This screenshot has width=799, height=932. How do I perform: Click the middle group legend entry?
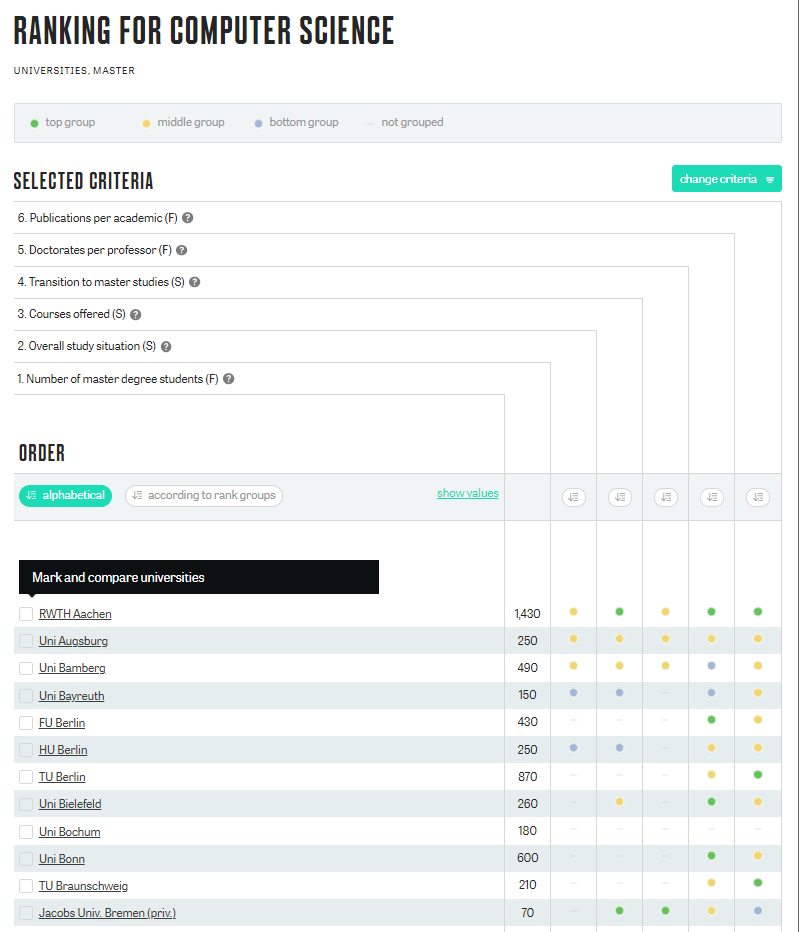click(x=183, y=122)
